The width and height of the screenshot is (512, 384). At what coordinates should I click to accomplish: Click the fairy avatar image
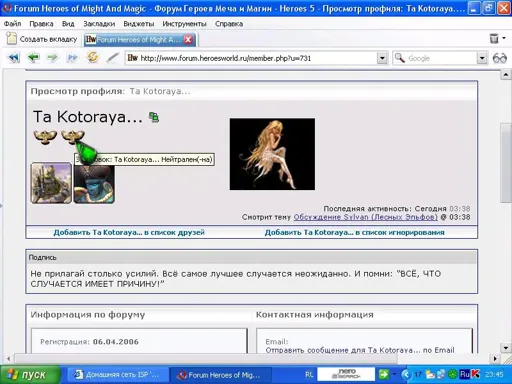tap(272, 154)
